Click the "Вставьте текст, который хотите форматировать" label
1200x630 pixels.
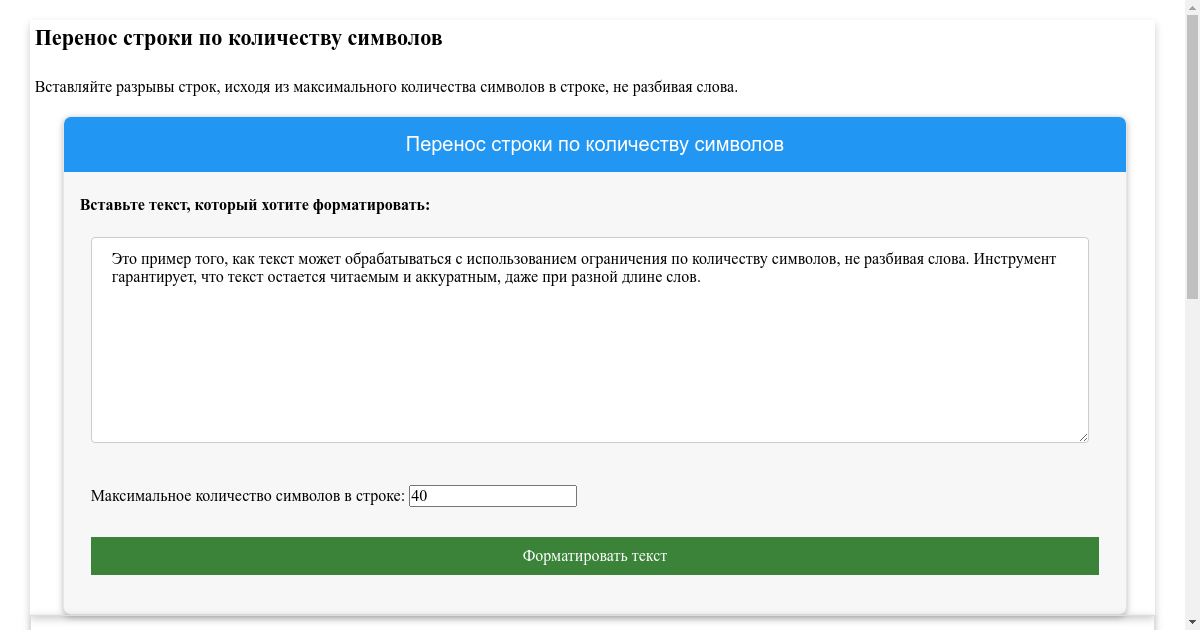[x=255, y=205]
